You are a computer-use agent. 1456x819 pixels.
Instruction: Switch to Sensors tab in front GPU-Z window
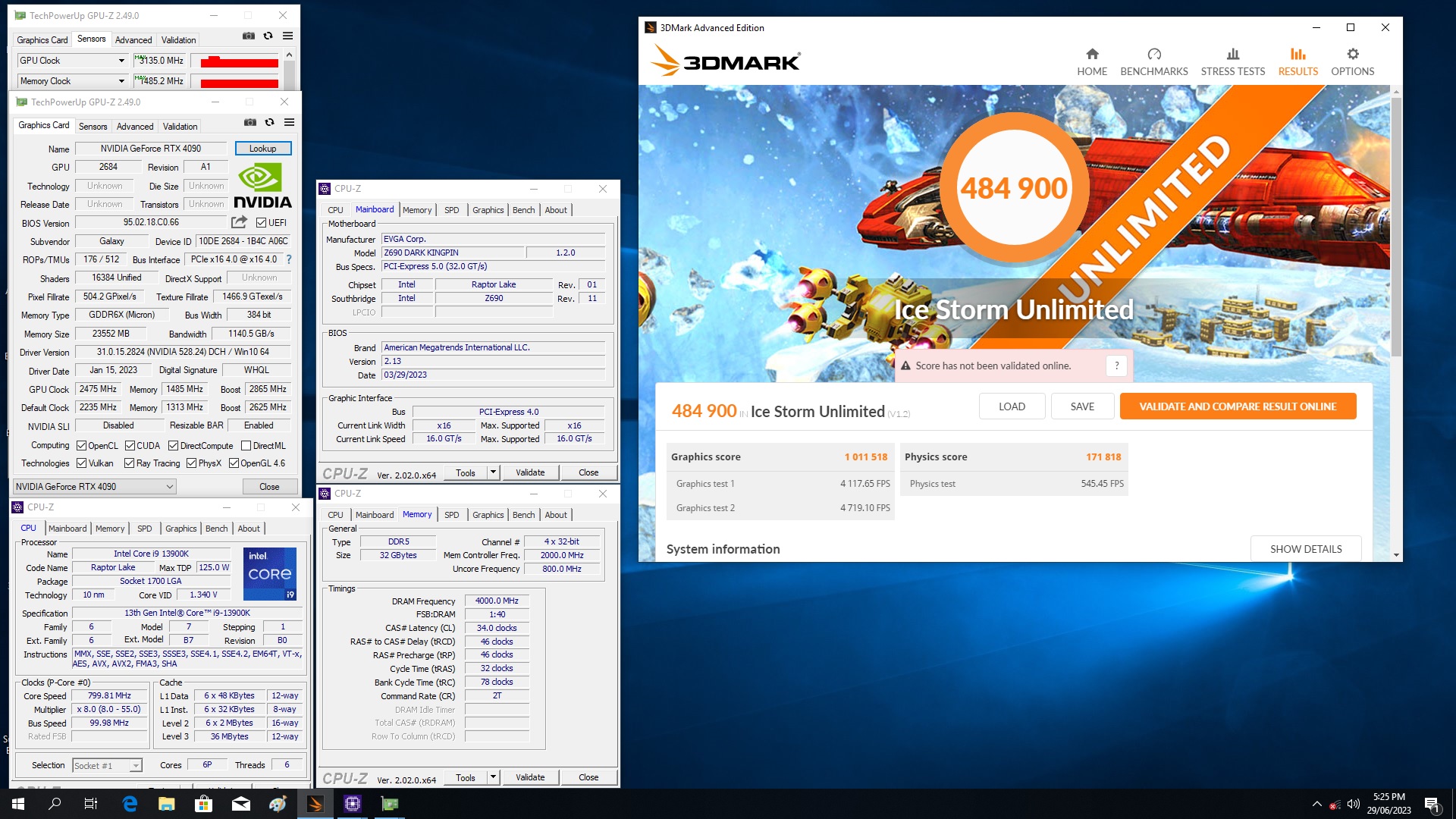[93, 127]
